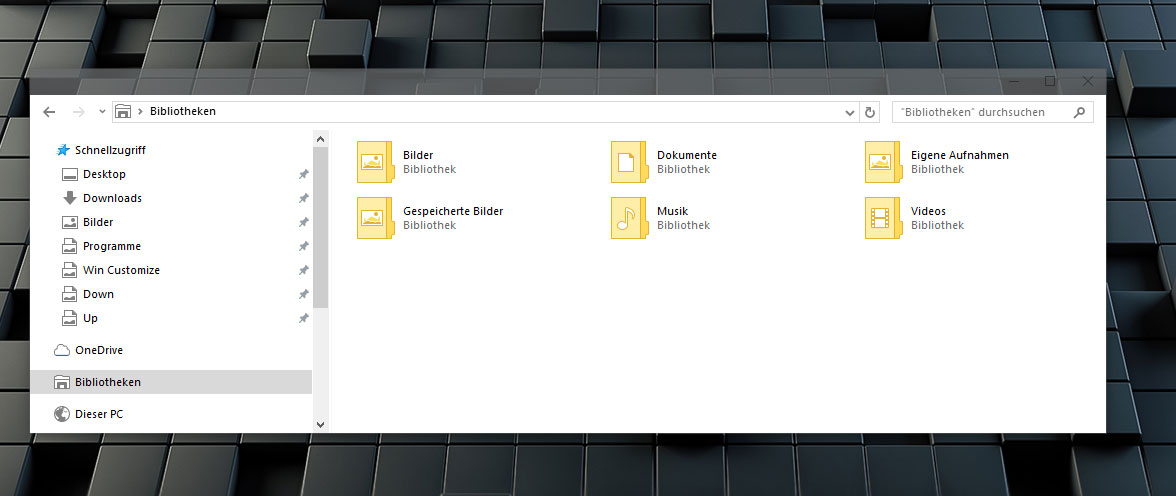
Task: Toggle the pin next to sidebar Bilder
Action: 303,222
